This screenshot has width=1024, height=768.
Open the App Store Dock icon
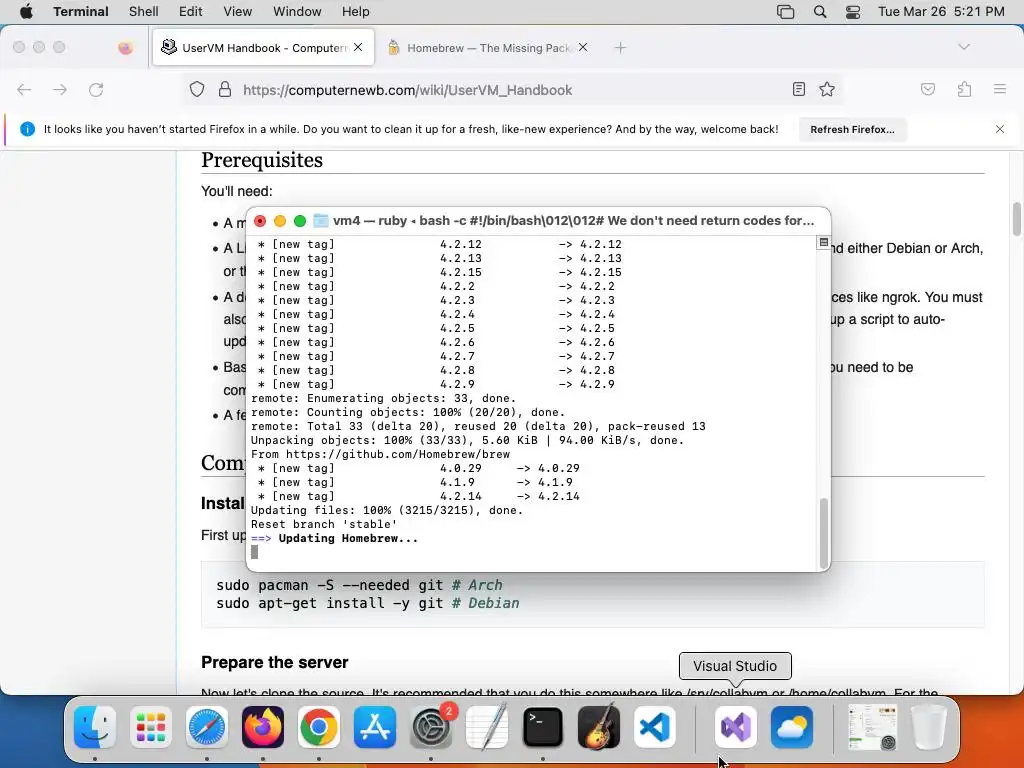[x=375, y=727]
